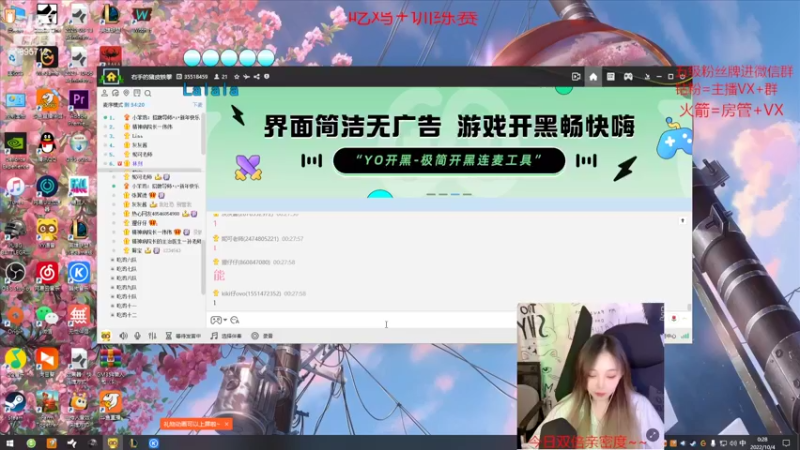Open the blue K (Kugou) desktop icon

[x=79, y=273]
